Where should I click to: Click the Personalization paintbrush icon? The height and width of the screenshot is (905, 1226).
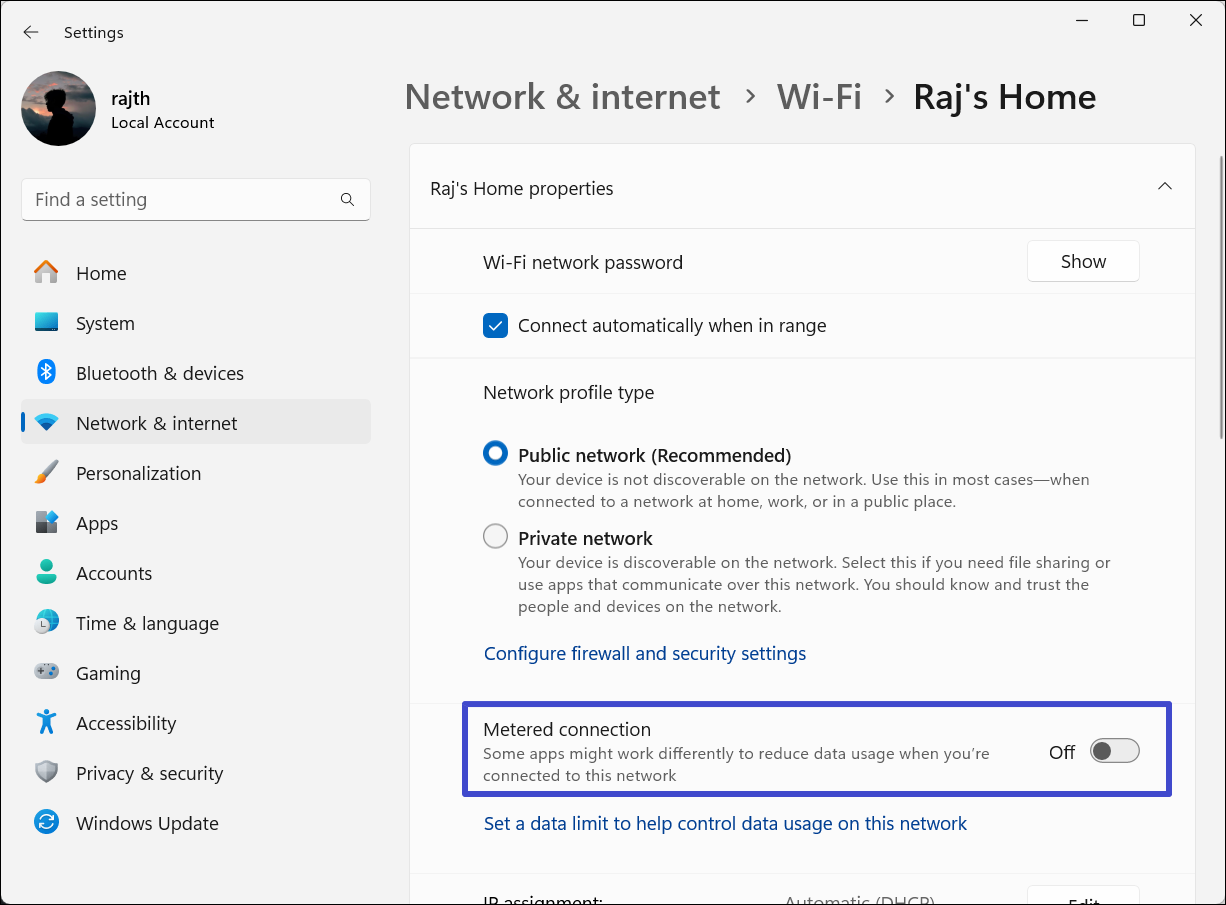coord(46,473)
